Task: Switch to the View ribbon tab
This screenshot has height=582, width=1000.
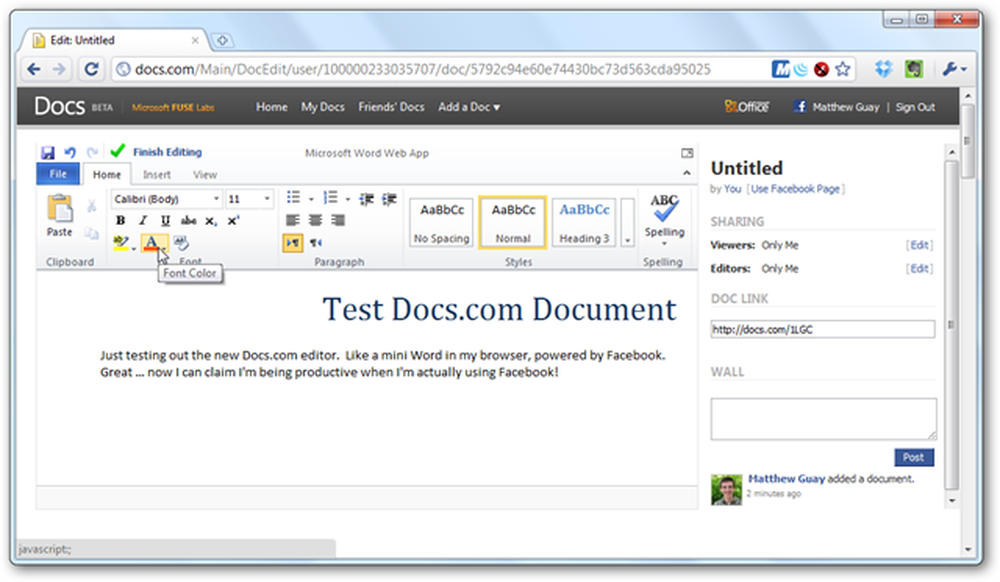Action: pyautogui.click(x=205, y=175)
